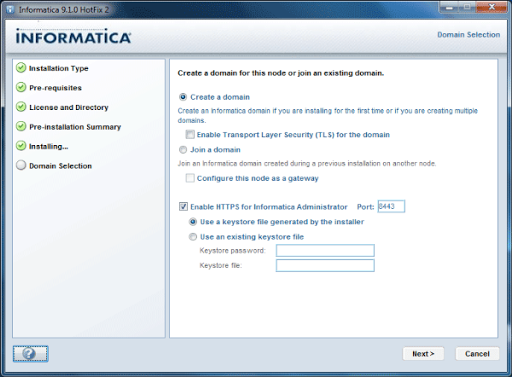This screenshot has width=512, height=377.
Task: Click the License and Directory checkmark icon
Action: tap(21, 107)
